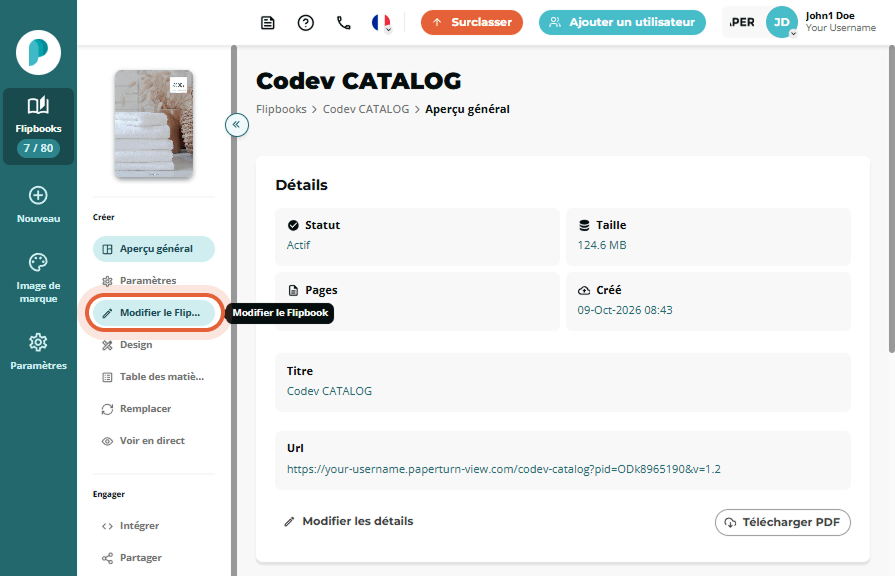Image resolution: width=895 pixels, height=576 pixels.
Task: Select Aperçu général menu item
Action: (x=154, y=249)
